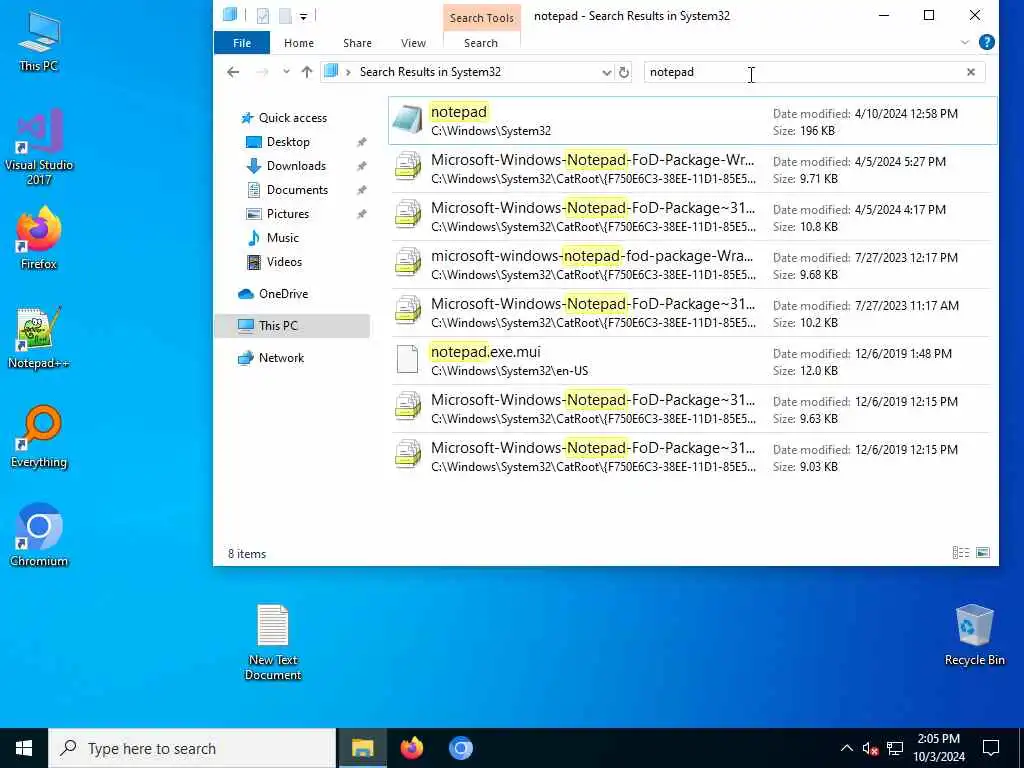Go back with the Explorer back arrow
The width and height of the screenshot is (1024, 768).
tap(233, 72)
